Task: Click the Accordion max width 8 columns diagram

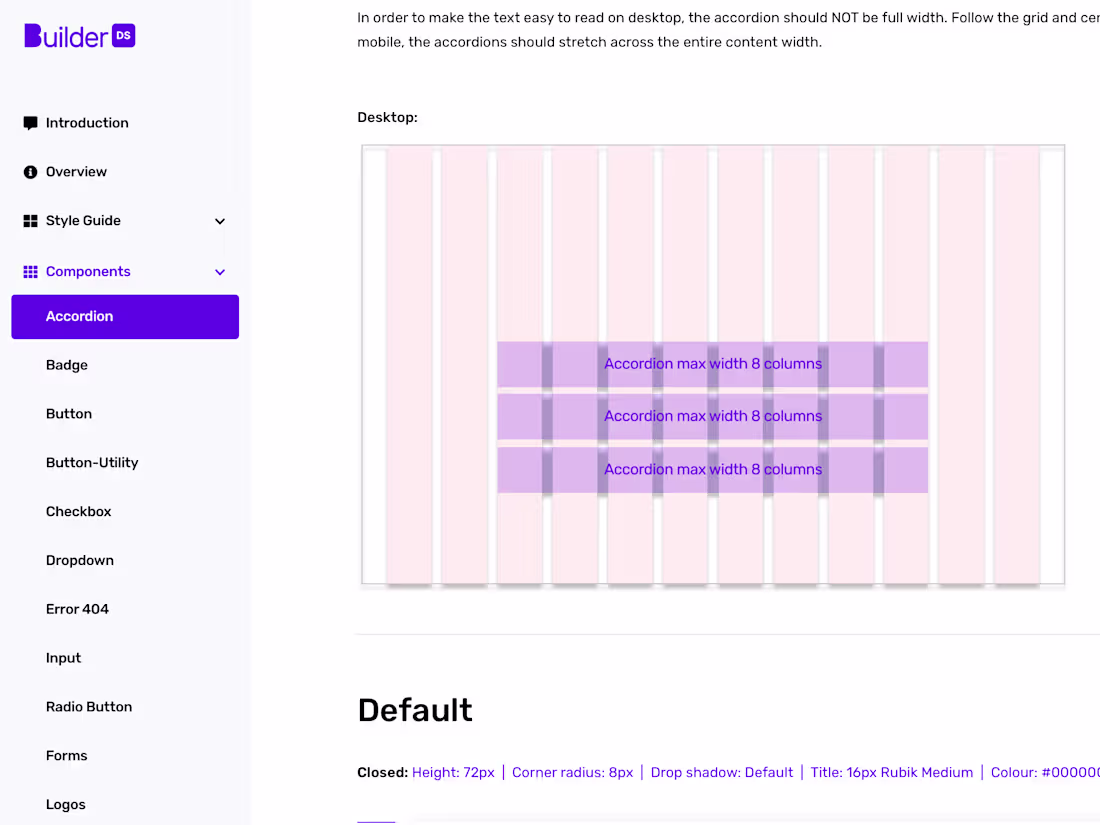Action: pyautogui.click(x=712, y=416)
